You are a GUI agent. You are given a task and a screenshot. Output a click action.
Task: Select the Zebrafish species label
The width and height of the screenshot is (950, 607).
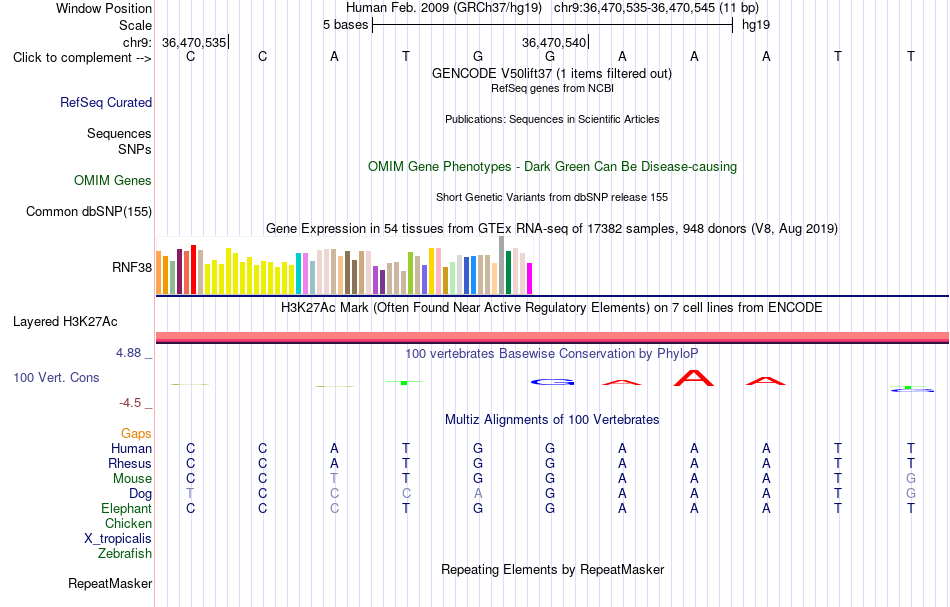[125, 553]
